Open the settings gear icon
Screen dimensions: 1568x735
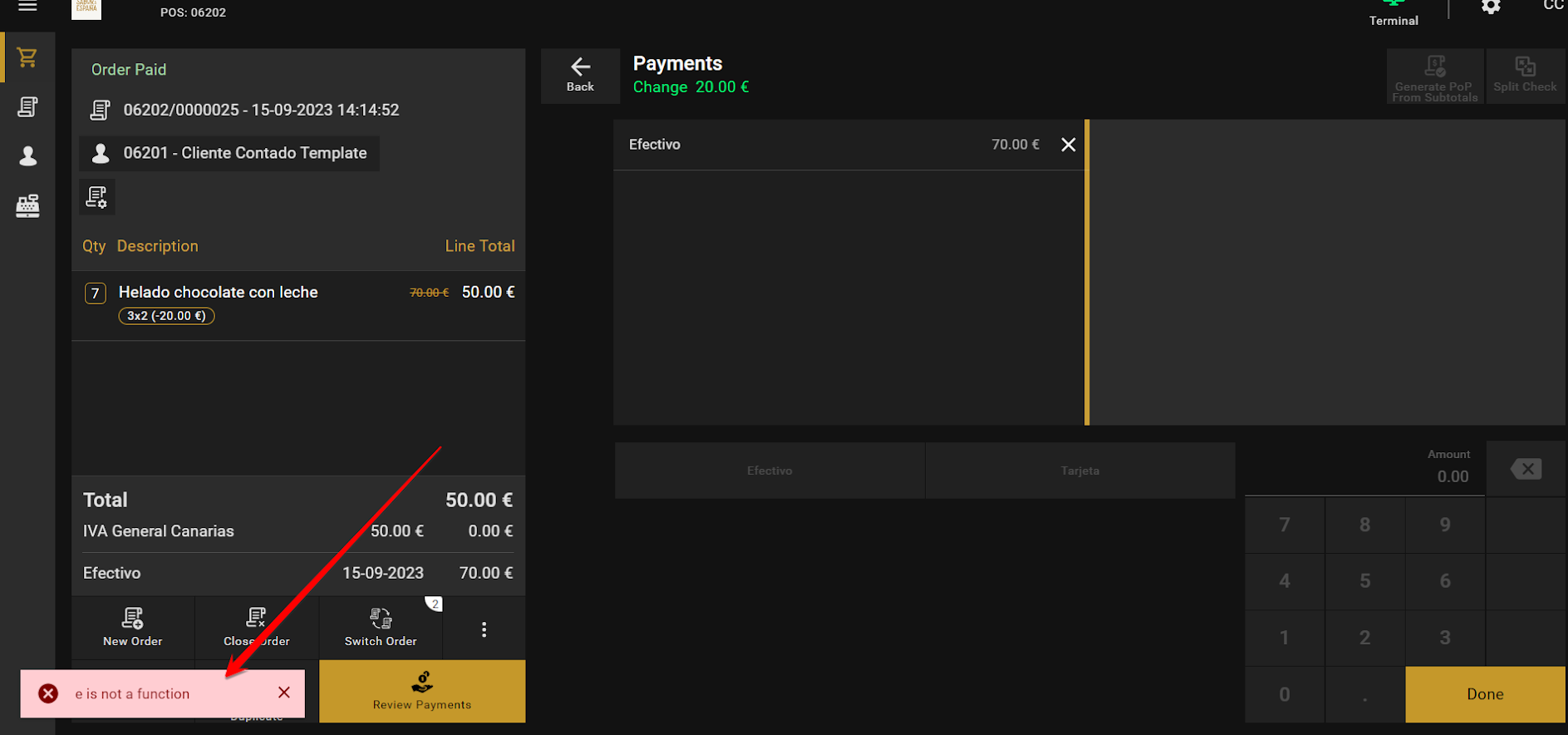point(1491,7)
